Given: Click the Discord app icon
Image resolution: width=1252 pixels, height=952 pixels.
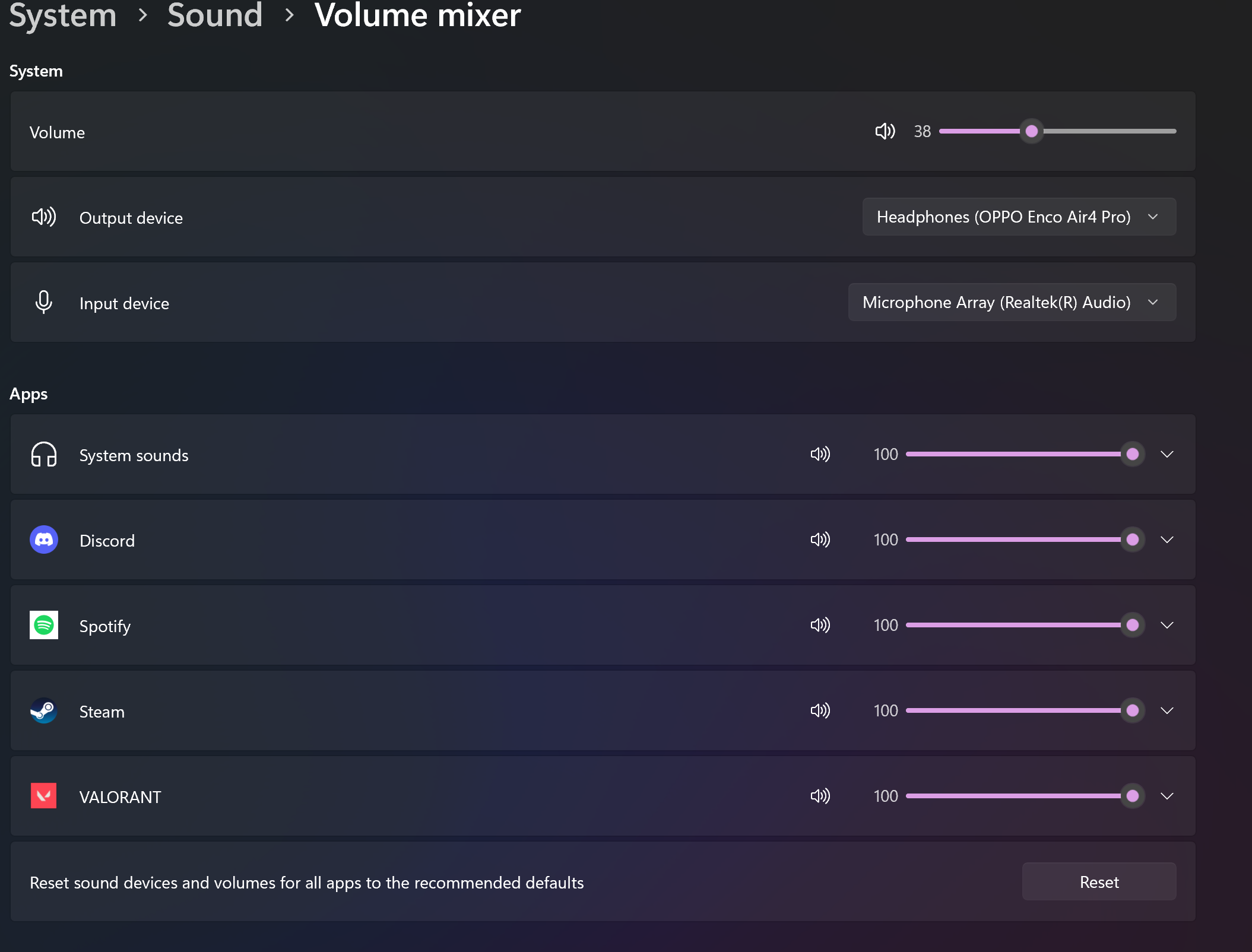Looking at the screenshot, I should pyautogui.click(x=44, y=540).
